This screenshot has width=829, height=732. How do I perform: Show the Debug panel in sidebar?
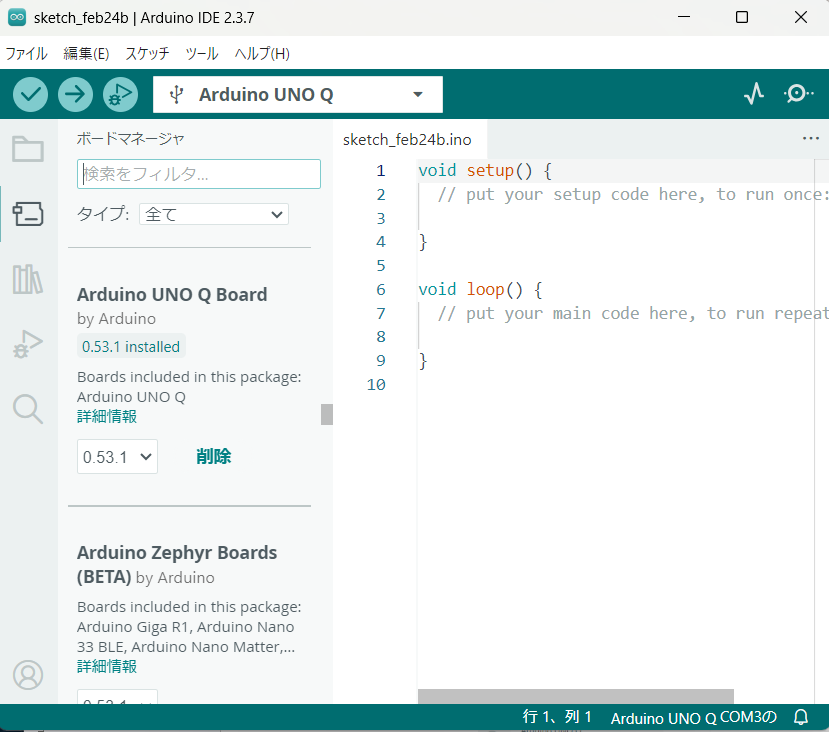click(x=28, y=344)
